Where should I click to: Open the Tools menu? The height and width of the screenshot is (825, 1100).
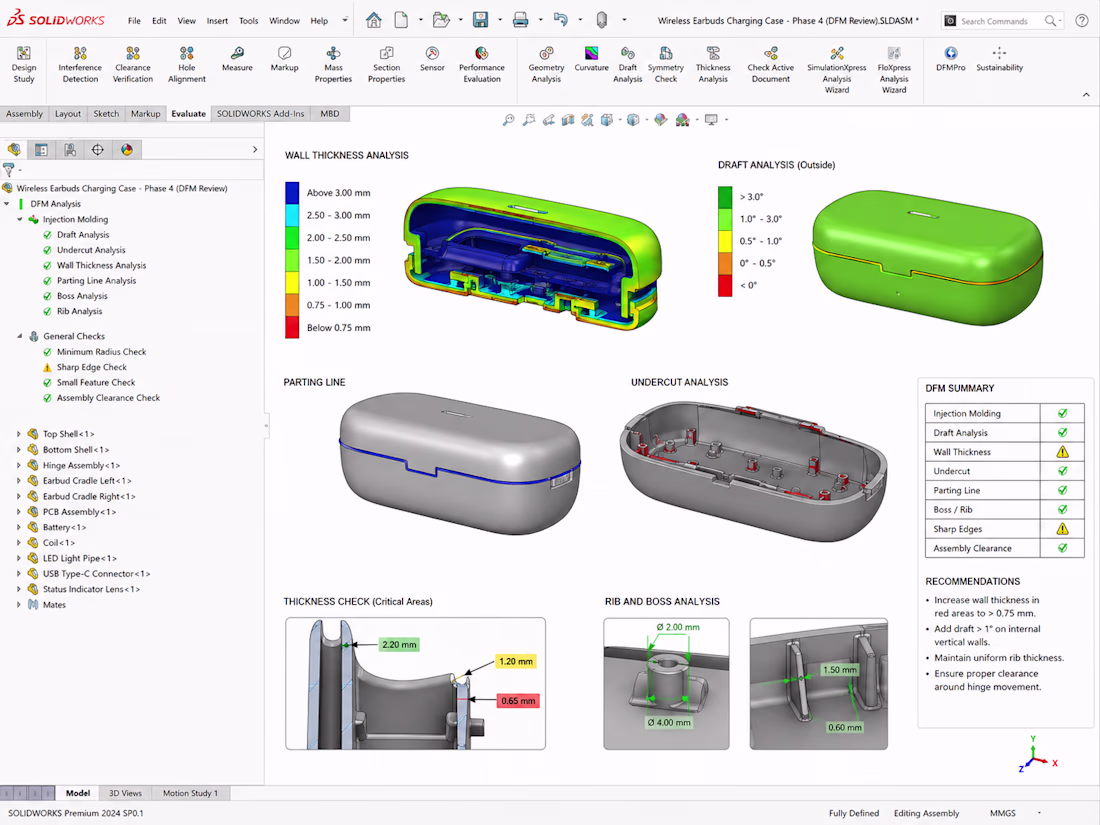248,21
